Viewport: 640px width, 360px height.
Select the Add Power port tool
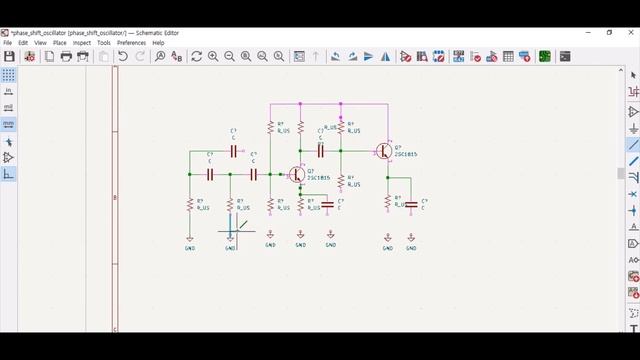633,128
